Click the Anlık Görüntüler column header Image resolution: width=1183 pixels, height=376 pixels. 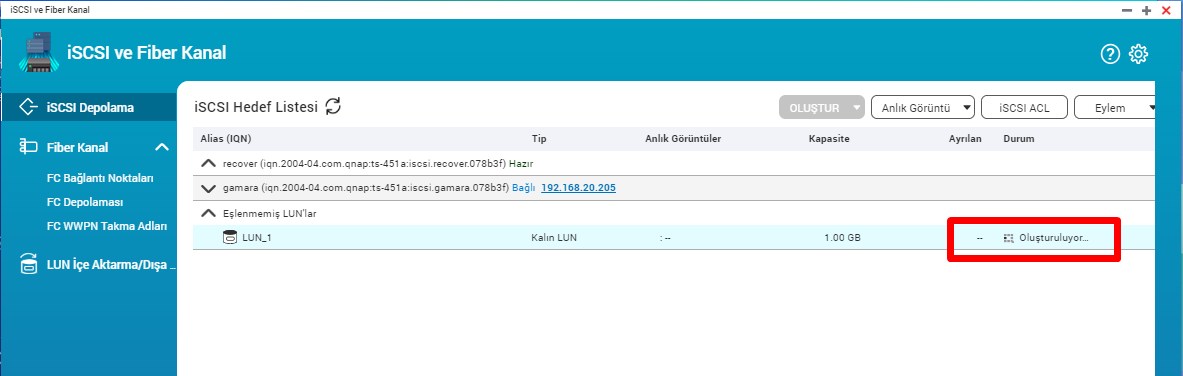tap(684, 139)
